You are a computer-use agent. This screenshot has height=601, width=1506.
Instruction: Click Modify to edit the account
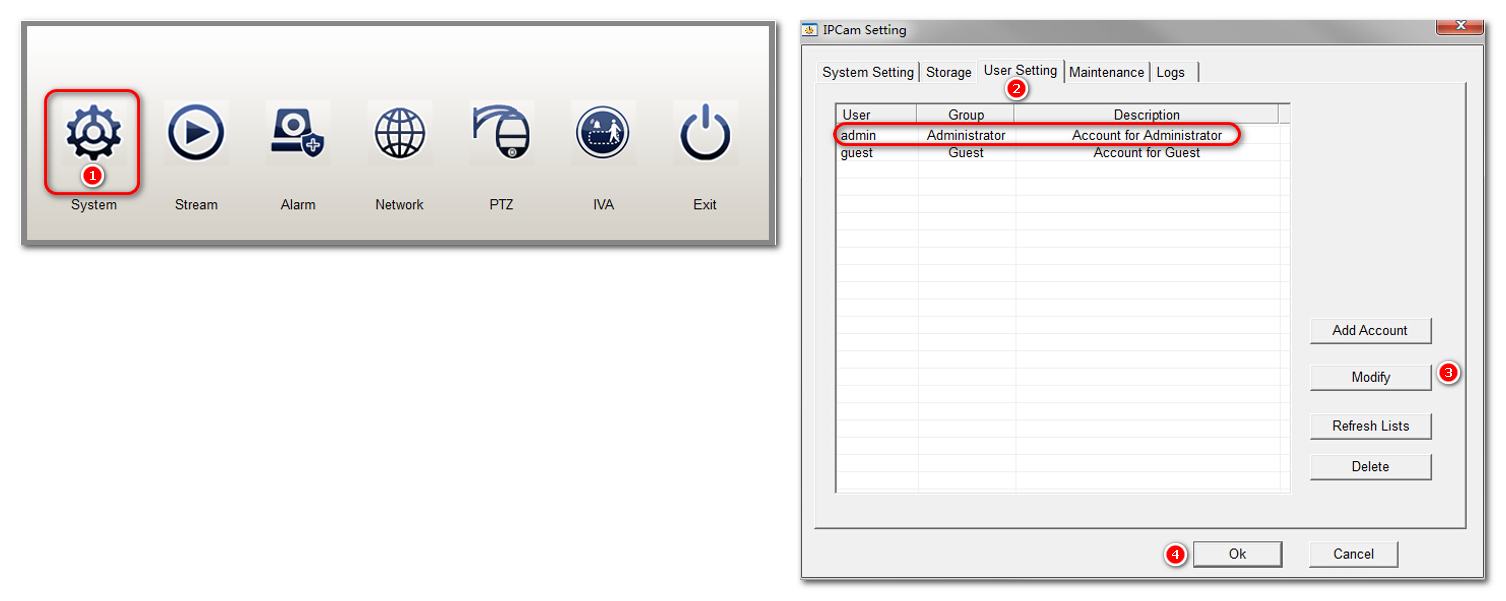tap(1370, 377)
